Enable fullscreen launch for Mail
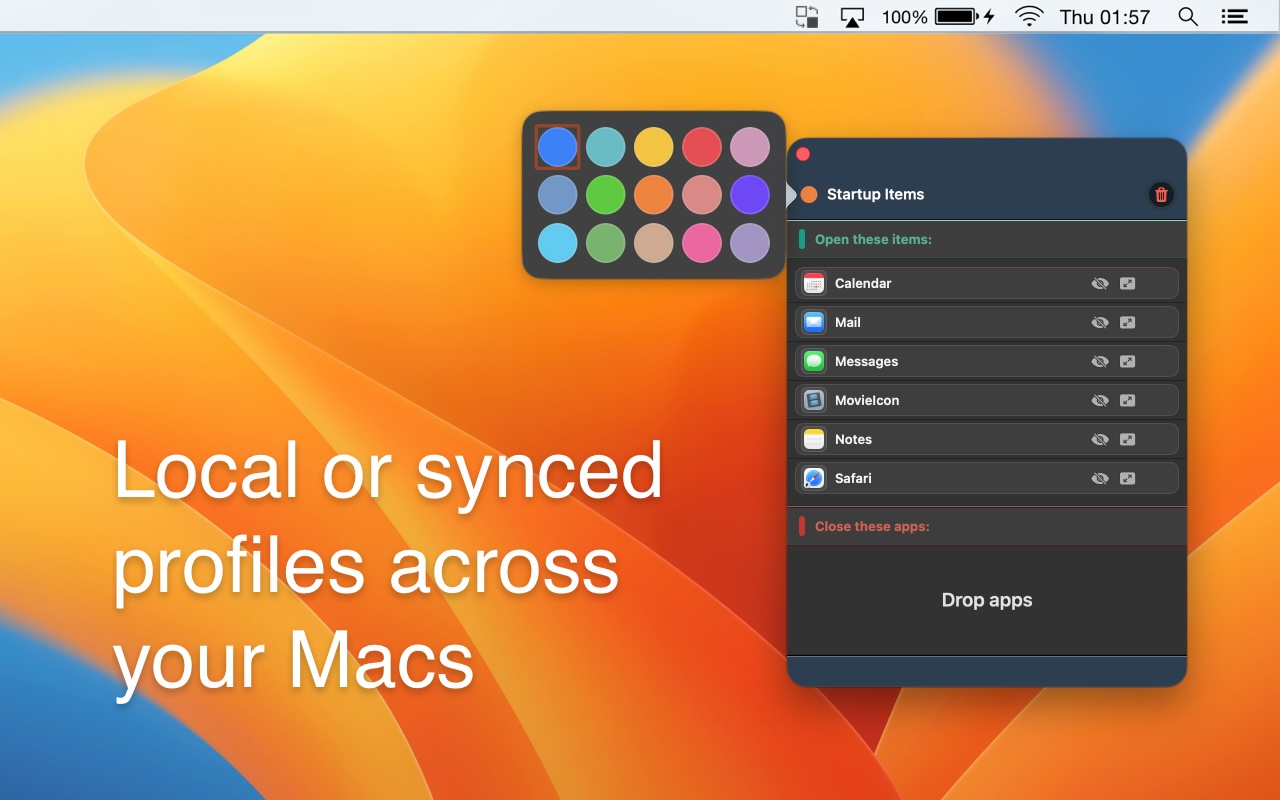The image size is (1280, 800). [x=1128, y=322]
